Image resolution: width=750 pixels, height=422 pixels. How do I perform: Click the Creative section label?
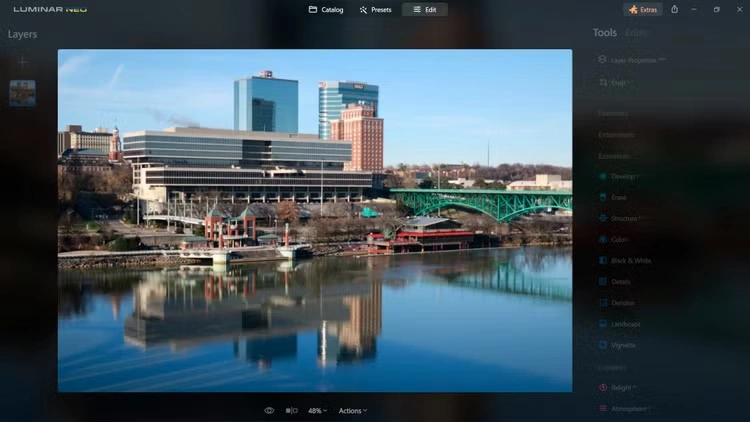612,367
